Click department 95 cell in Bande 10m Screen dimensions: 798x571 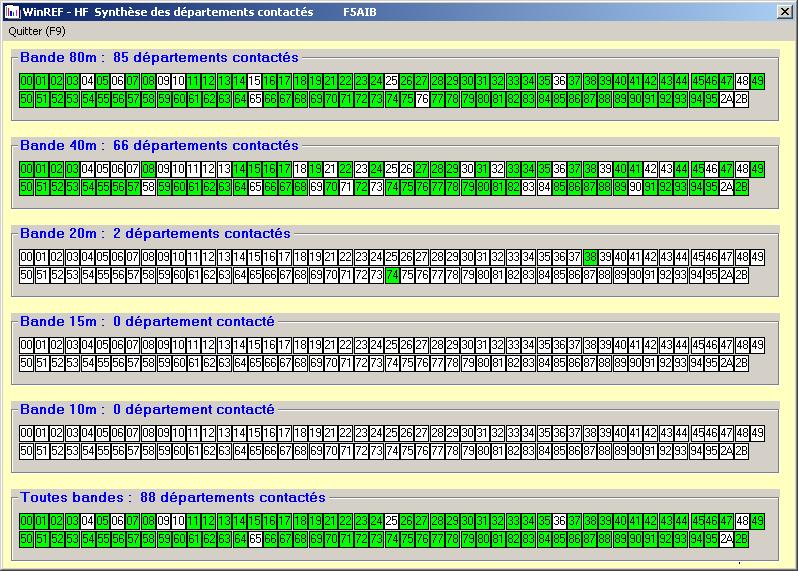point(711,451)
